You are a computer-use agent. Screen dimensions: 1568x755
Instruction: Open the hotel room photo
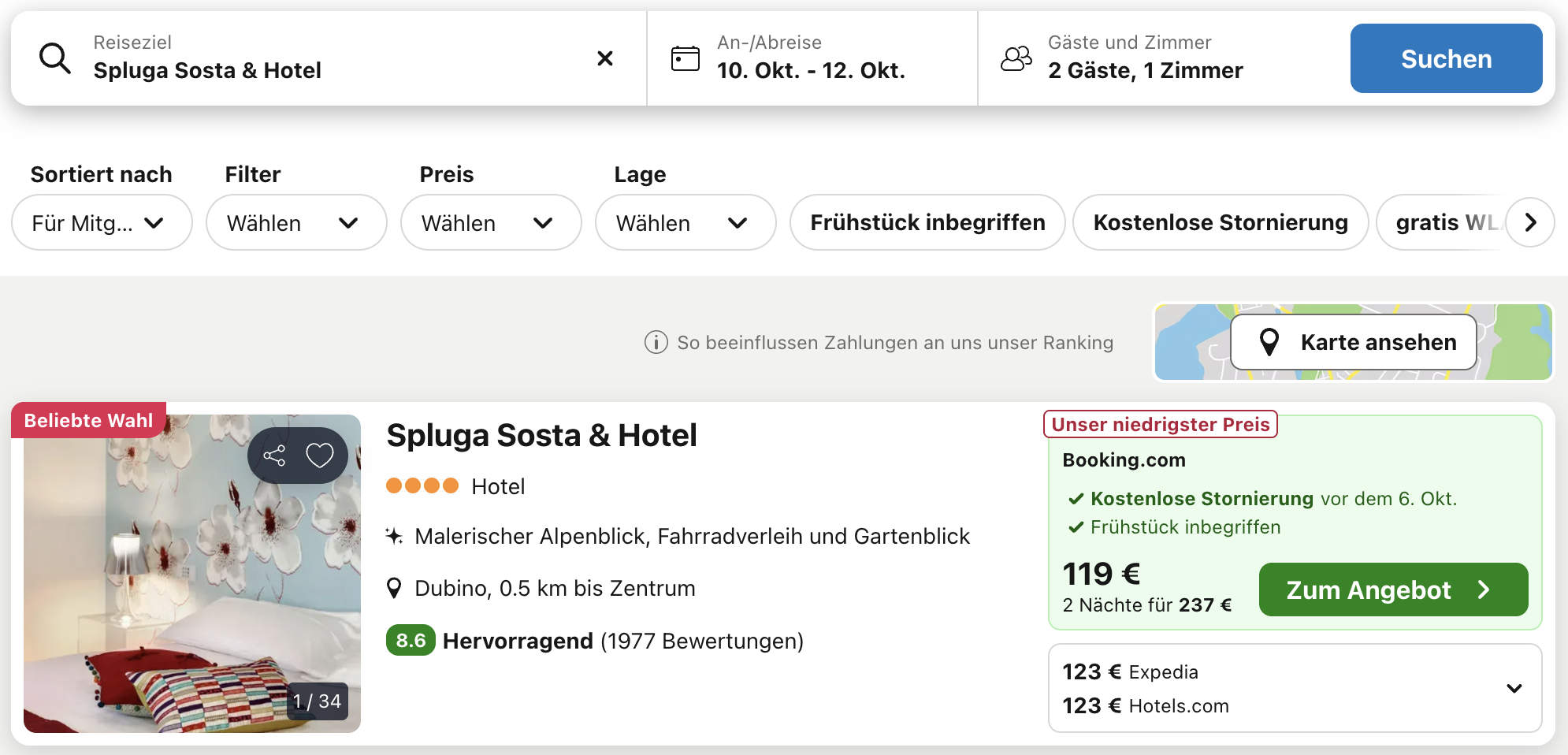tap(192, 574)
